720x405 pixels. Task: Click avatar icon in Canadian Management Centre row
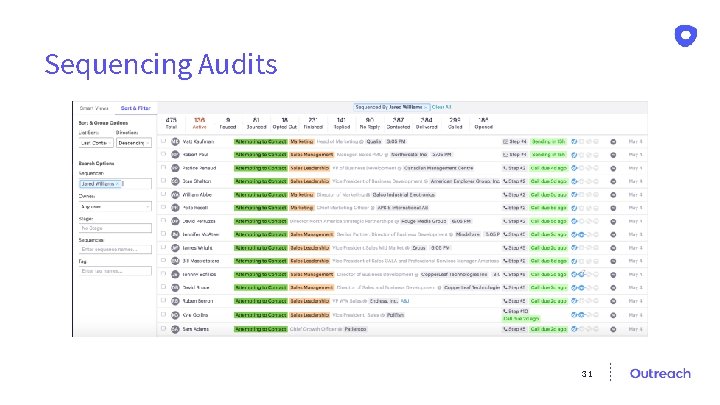tap(175, 168)
